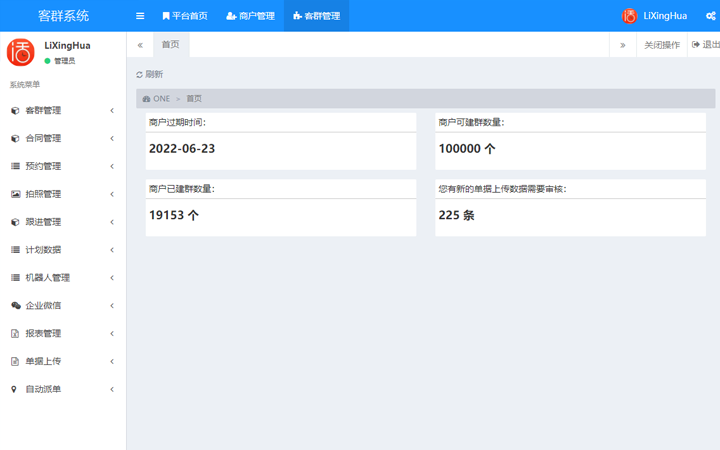Expand the 客群管理 sidebar menu
Viewport: 720px width, 450px height.
point(62,111)
